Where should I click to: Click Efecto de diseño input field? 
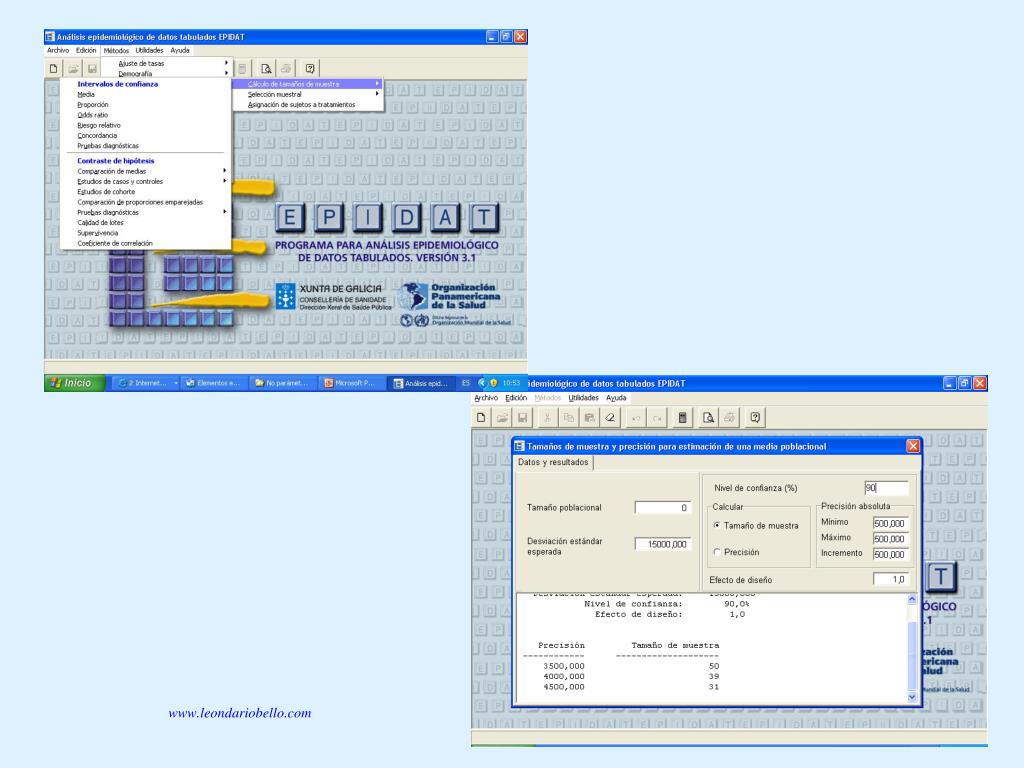(x=891, y=579)
